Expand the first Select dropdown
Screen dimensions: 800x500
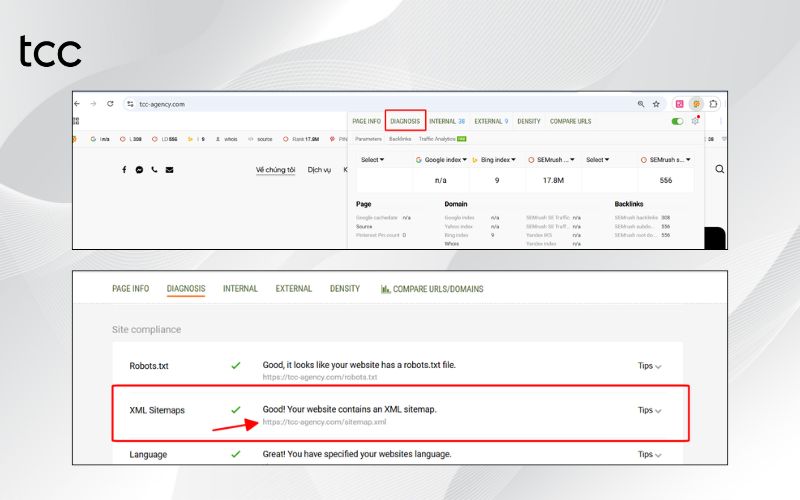[372, 160]
